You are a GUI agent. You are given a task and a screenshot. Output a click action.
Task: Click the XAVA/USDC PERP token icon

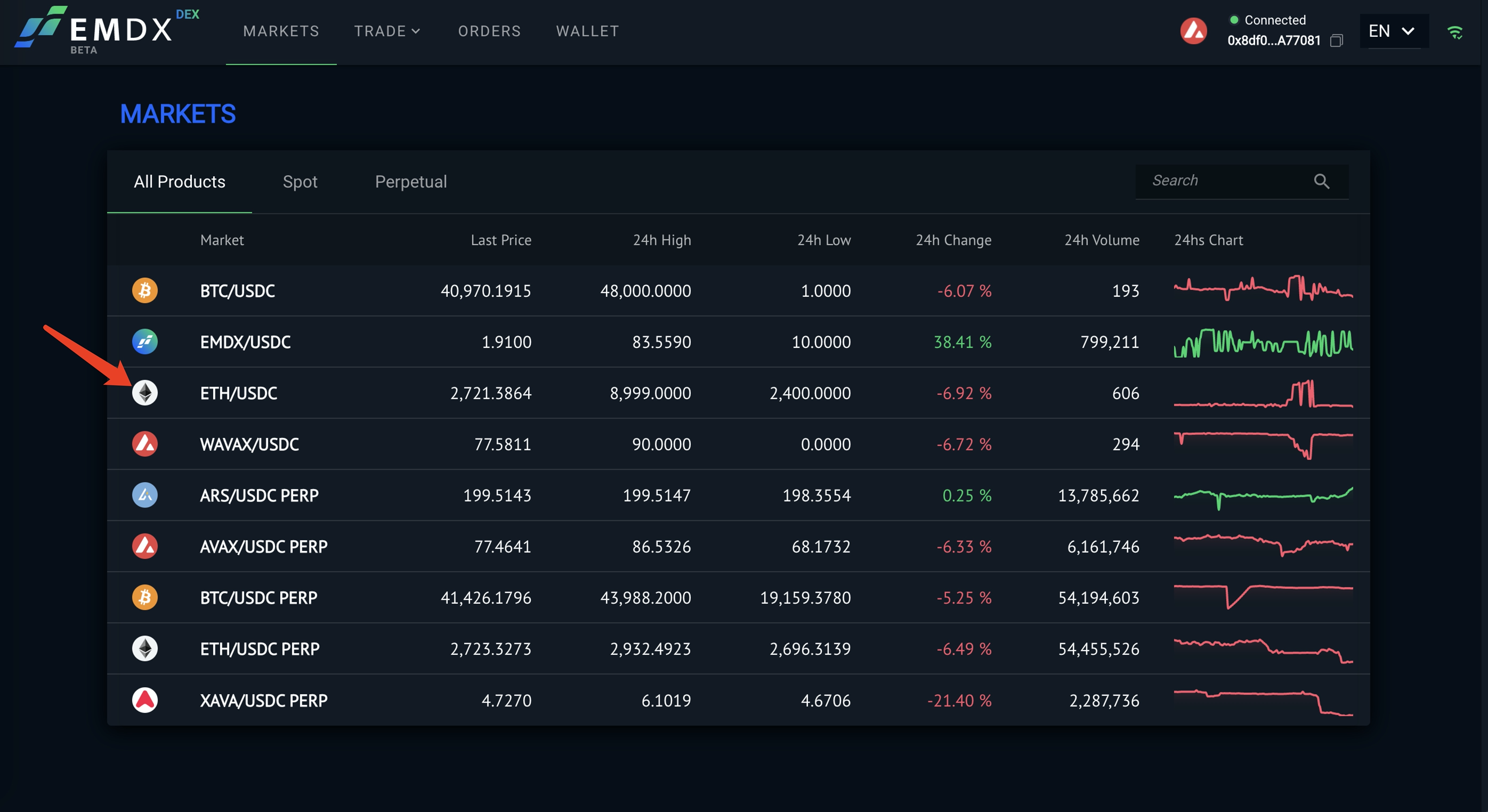click(144, 700)
